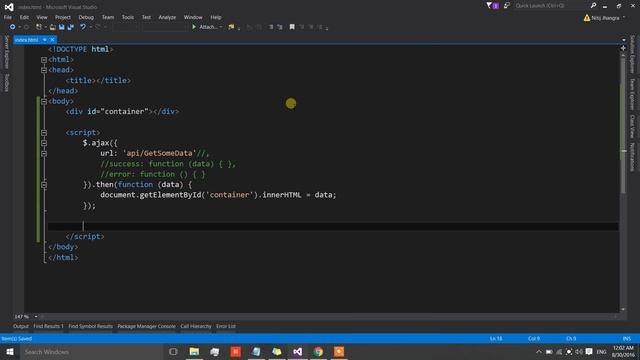The width and height of the screenshot is (640, 360).
Task: Open the Toolbox side tab
Action: pyautogui.click(x=6, y=83)
